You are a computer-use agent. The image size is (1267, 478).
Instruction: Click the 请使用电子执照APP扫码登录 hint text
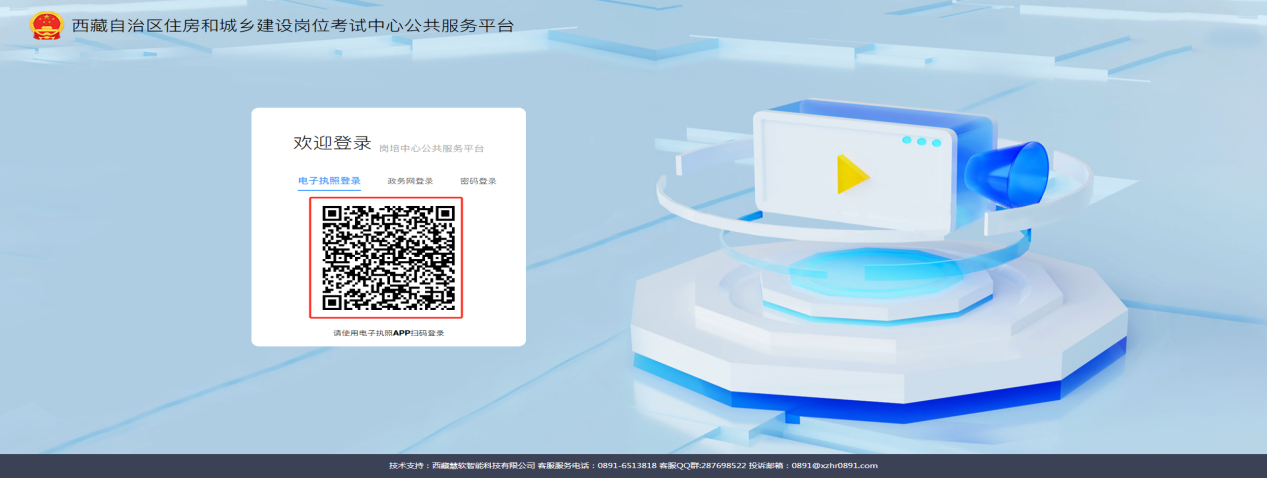tap(388, 332)
